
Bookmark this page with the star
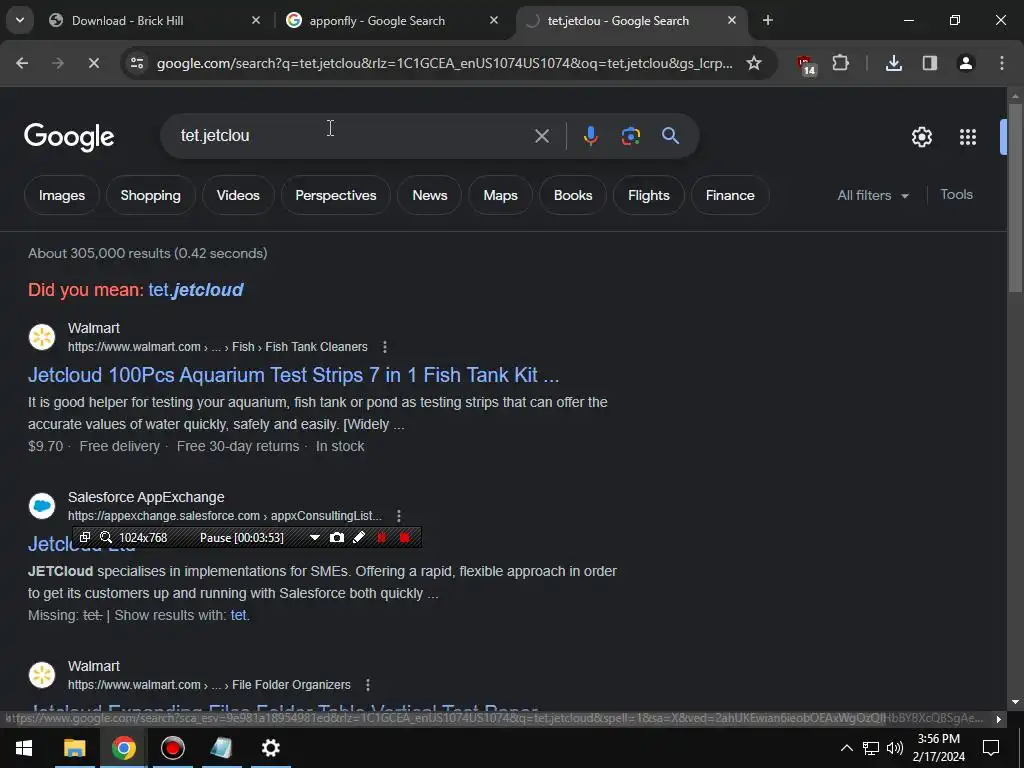coord(754,63)
